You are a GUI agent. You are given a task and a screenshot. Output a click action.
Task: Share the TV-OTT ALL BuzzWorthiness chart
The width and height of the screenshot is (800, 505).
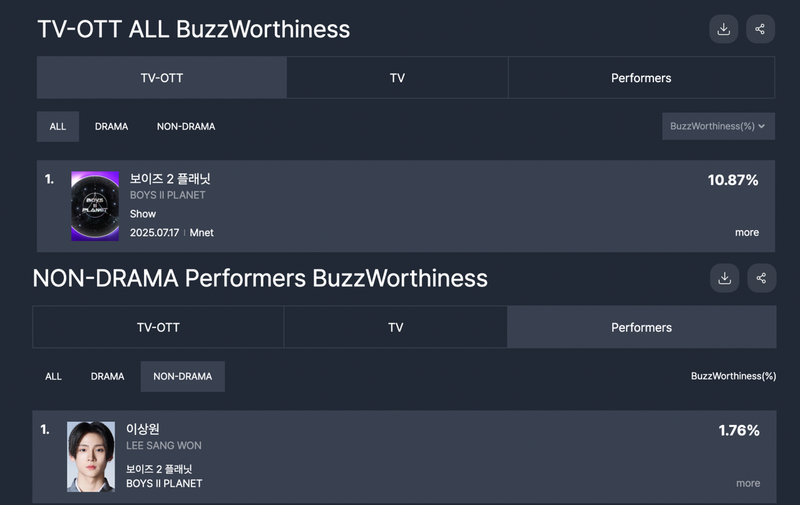tap(760, 29)
